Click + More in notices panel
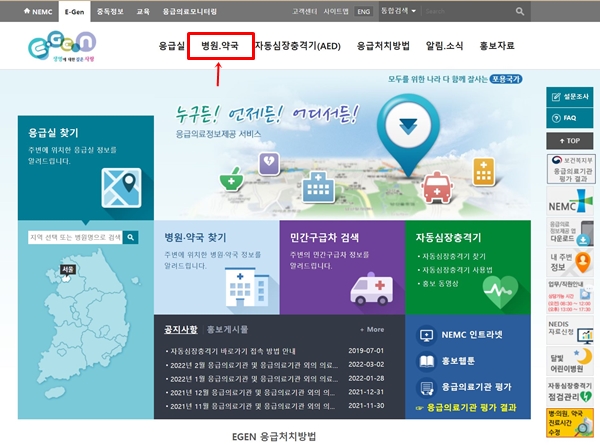Viewport: 600px width, 445px height. pos(372,329)
